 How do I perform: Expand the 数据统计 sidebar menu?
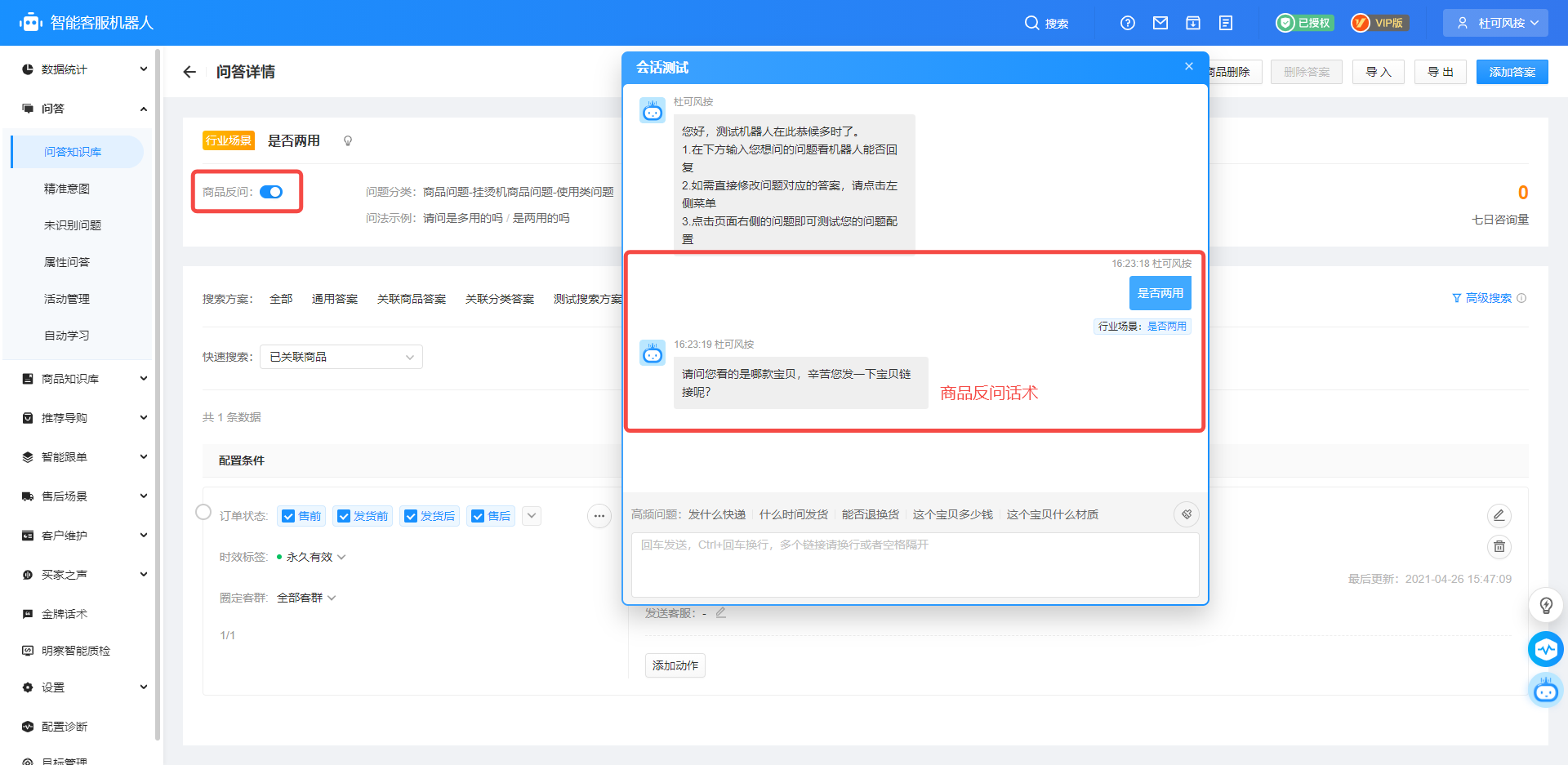coord(85,69)
